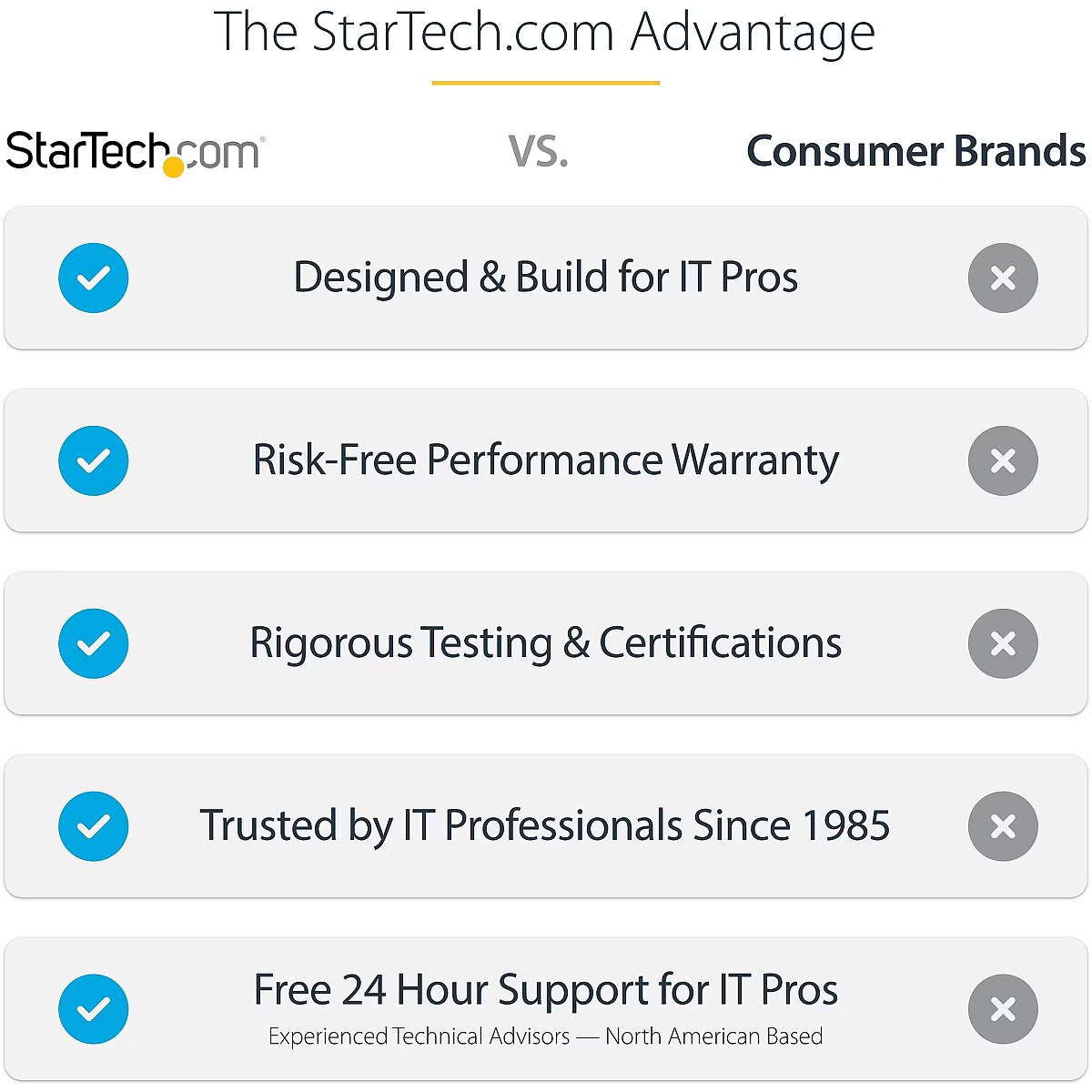Select the Risk-Free Performance Warranty text

545,460
